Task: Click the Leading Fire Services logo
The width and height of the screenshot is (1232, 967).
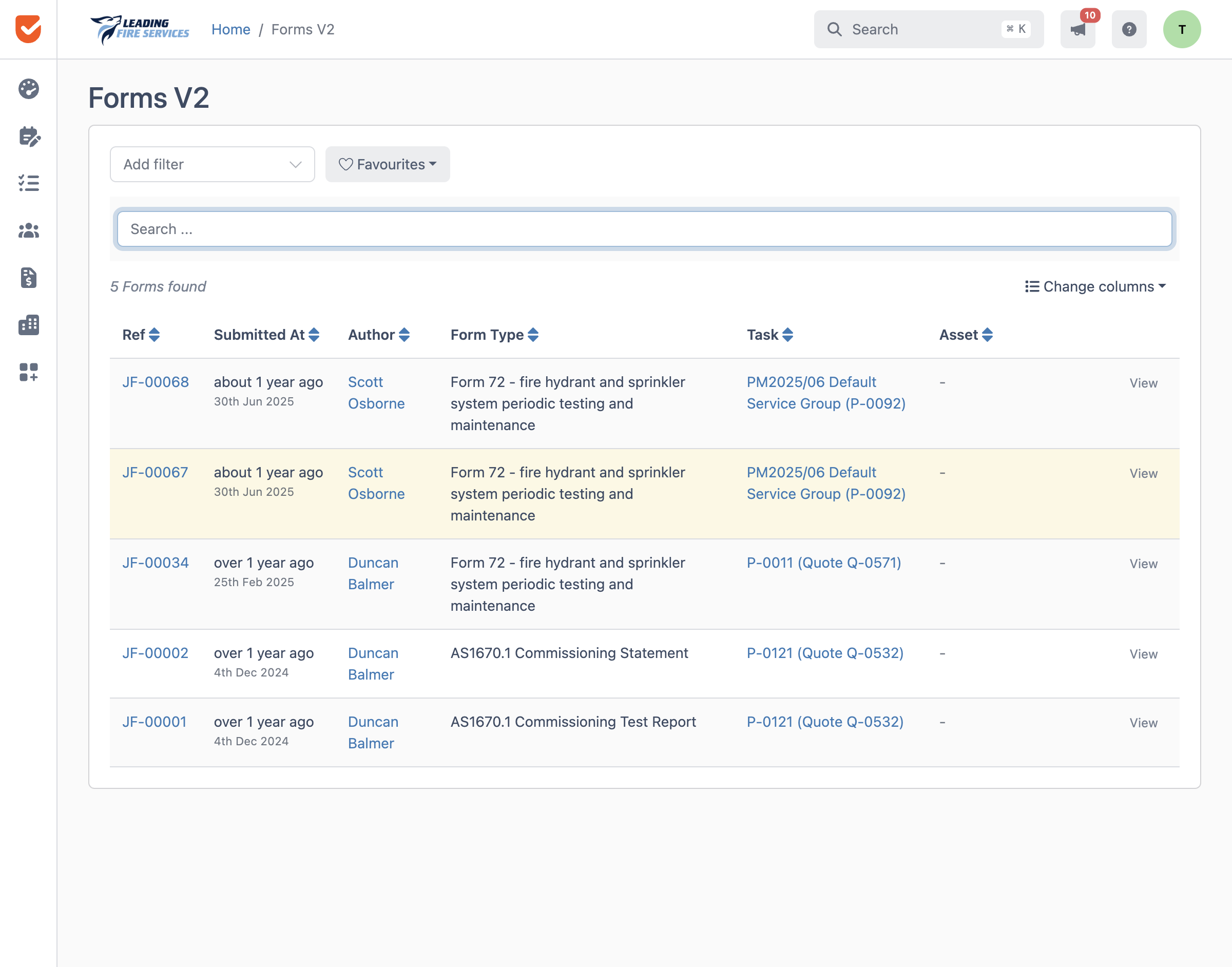Action: tap(140, 29)
